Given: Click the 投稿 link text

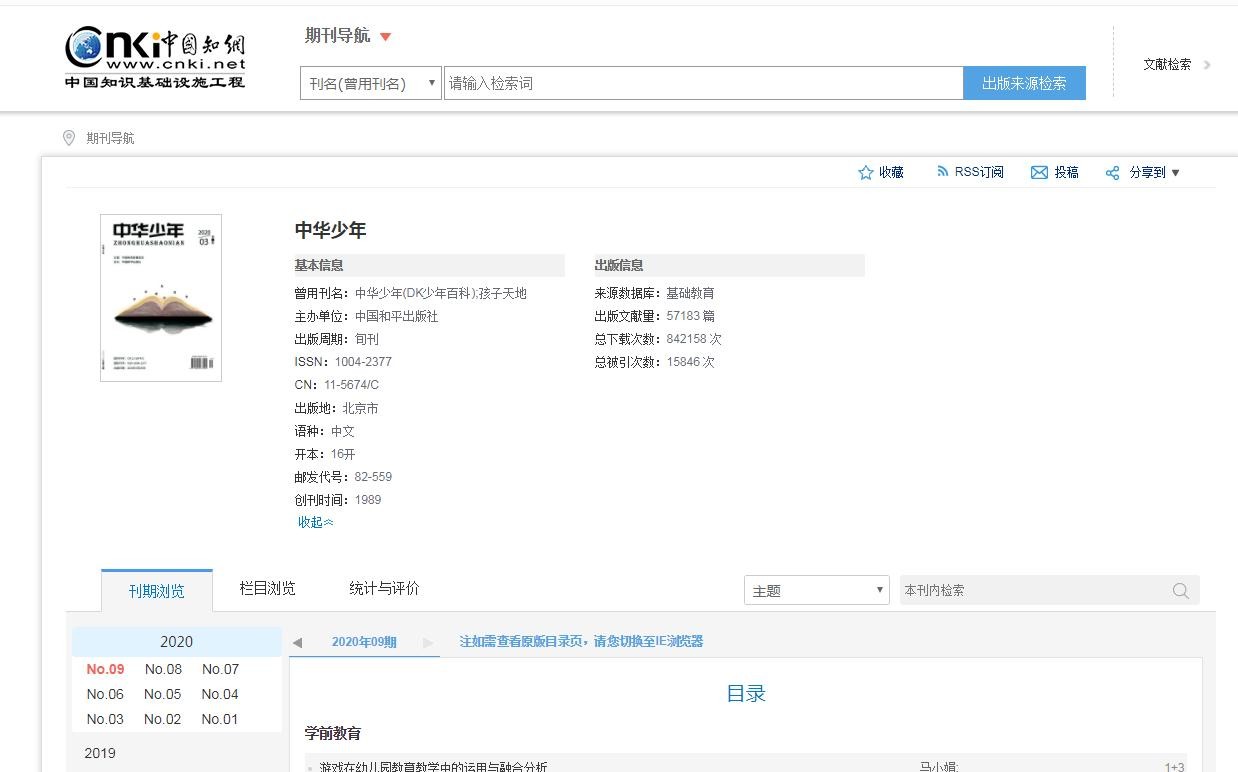Looking at the screenshot, I should pyautogui.click(x=1066, y=172).
